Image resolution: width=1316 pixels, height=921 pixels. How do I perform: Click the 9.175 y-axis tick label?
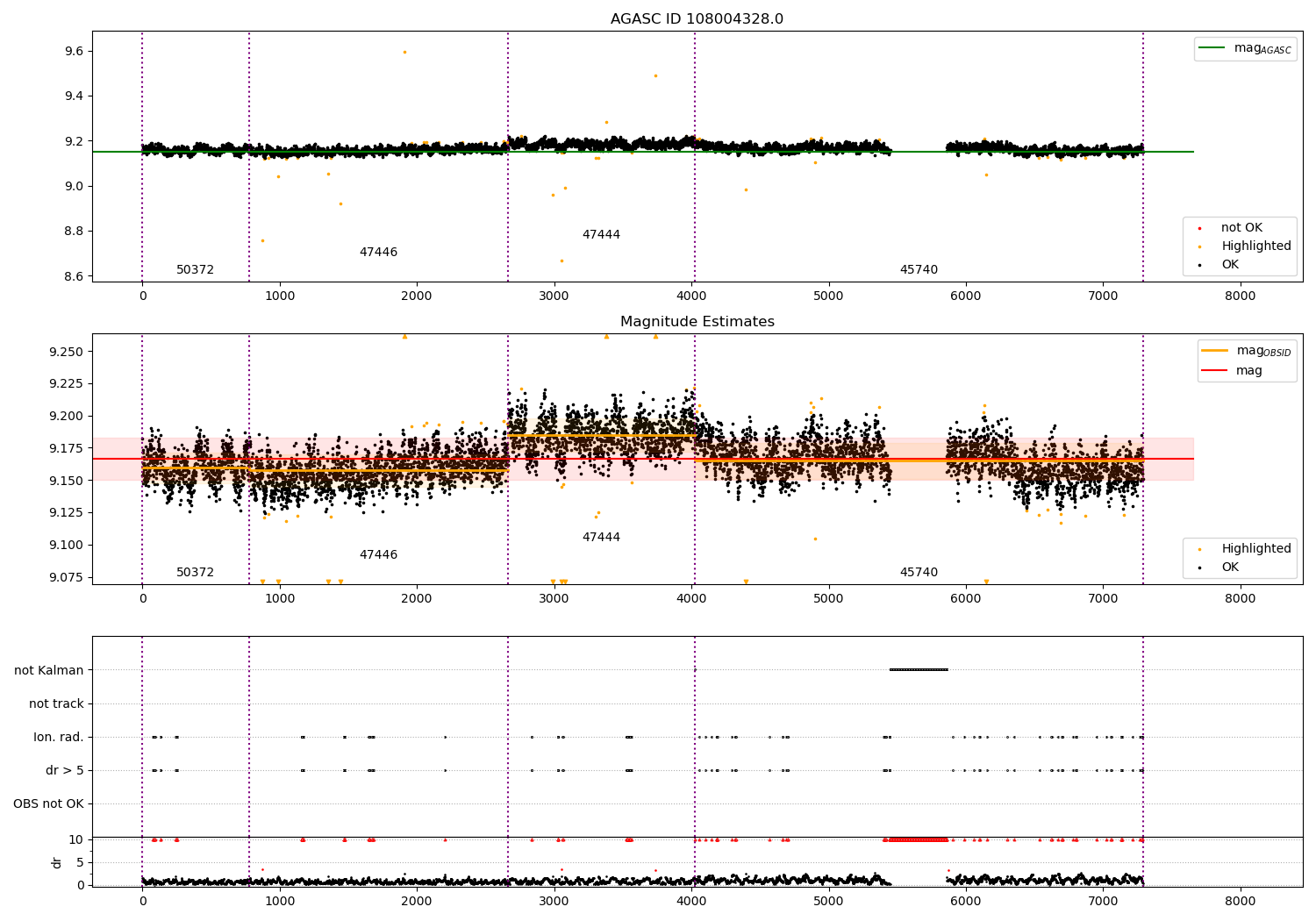click(x=67, y=448)
